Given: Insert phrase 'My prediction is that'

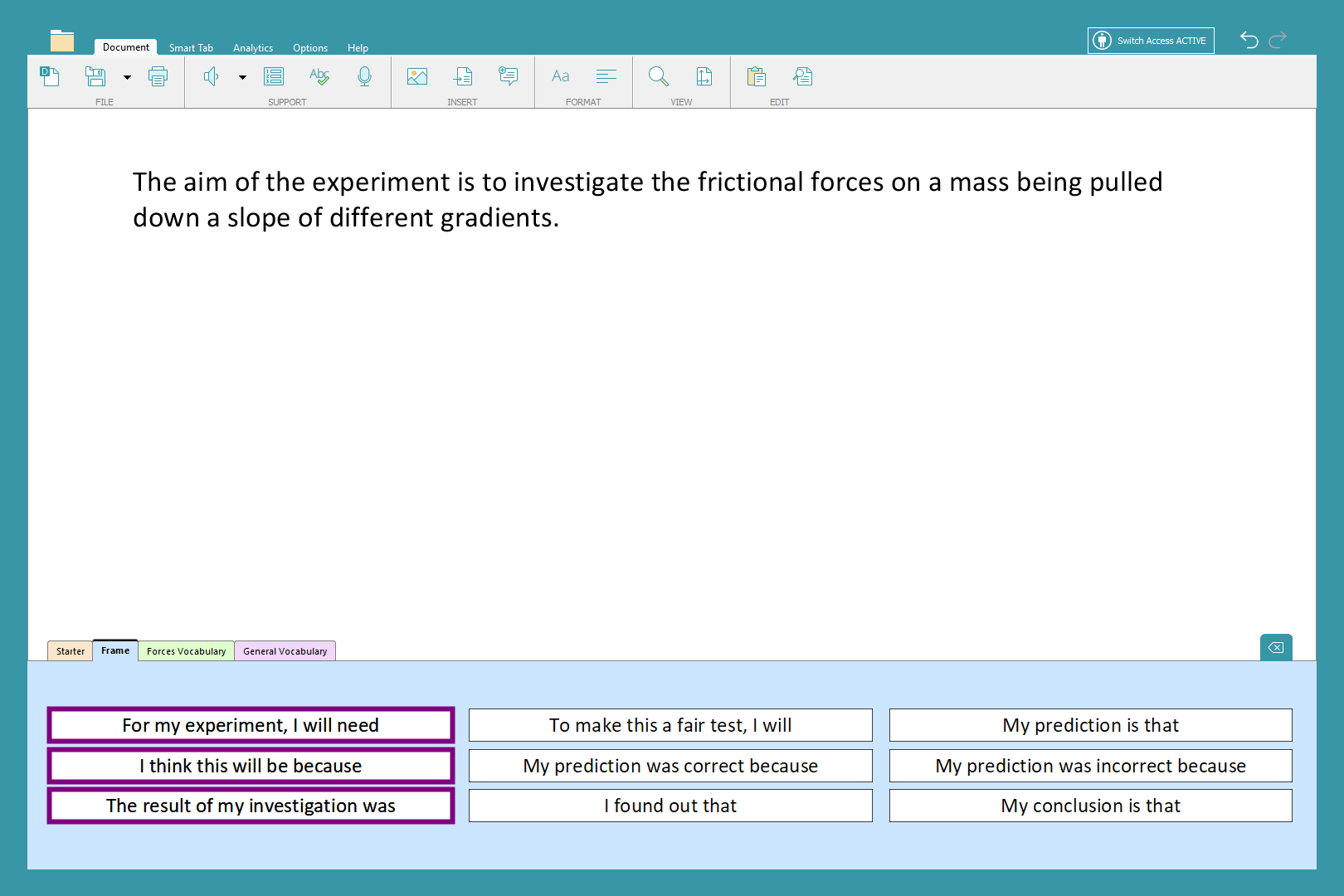Looking at the screenshot, I should coord(1090,725).
